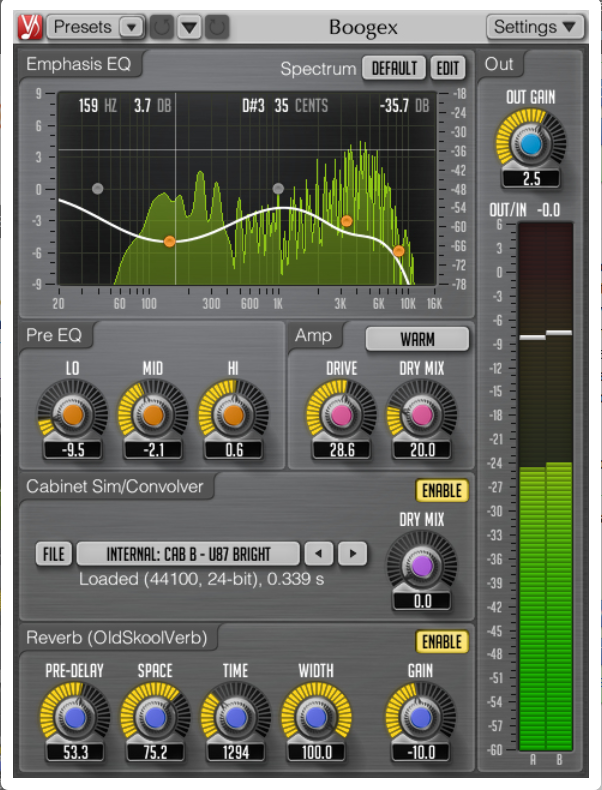Click the 159 HZ frequency readout

(98, 106)
